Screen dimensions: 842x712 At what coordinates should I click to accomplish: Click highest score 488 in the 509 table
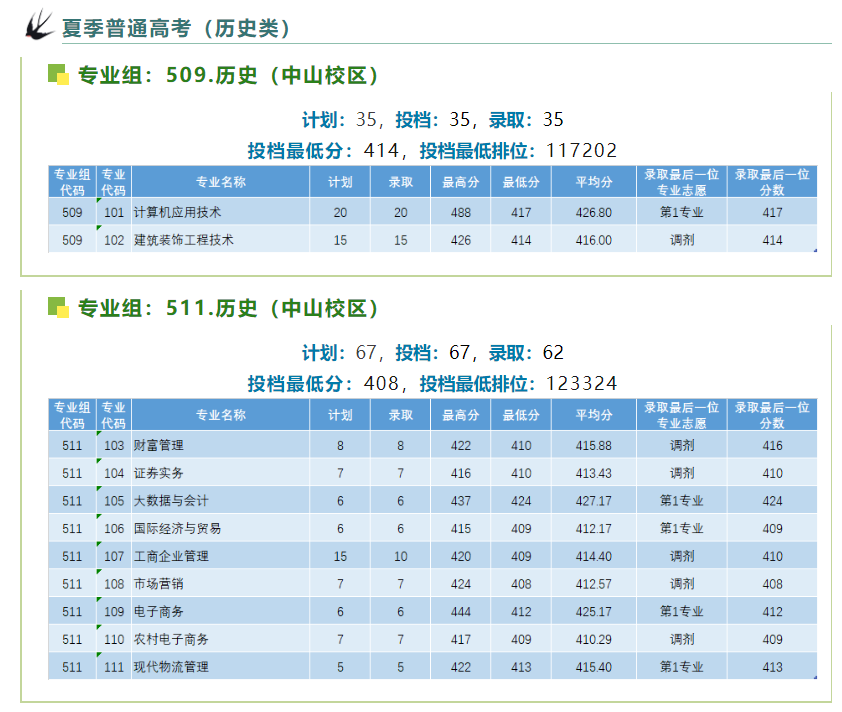click(461, 213)
